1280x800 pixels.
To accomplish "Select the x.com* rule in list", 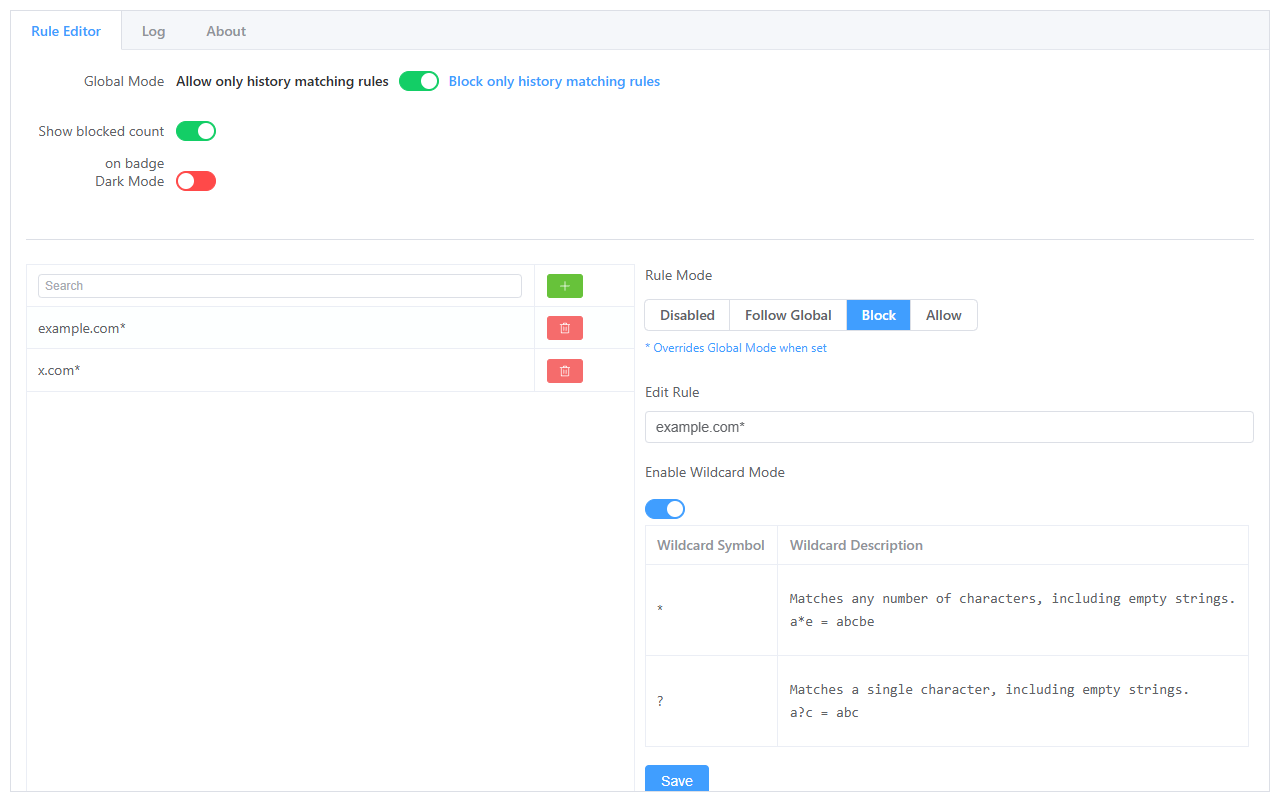I will coord(280,371).
